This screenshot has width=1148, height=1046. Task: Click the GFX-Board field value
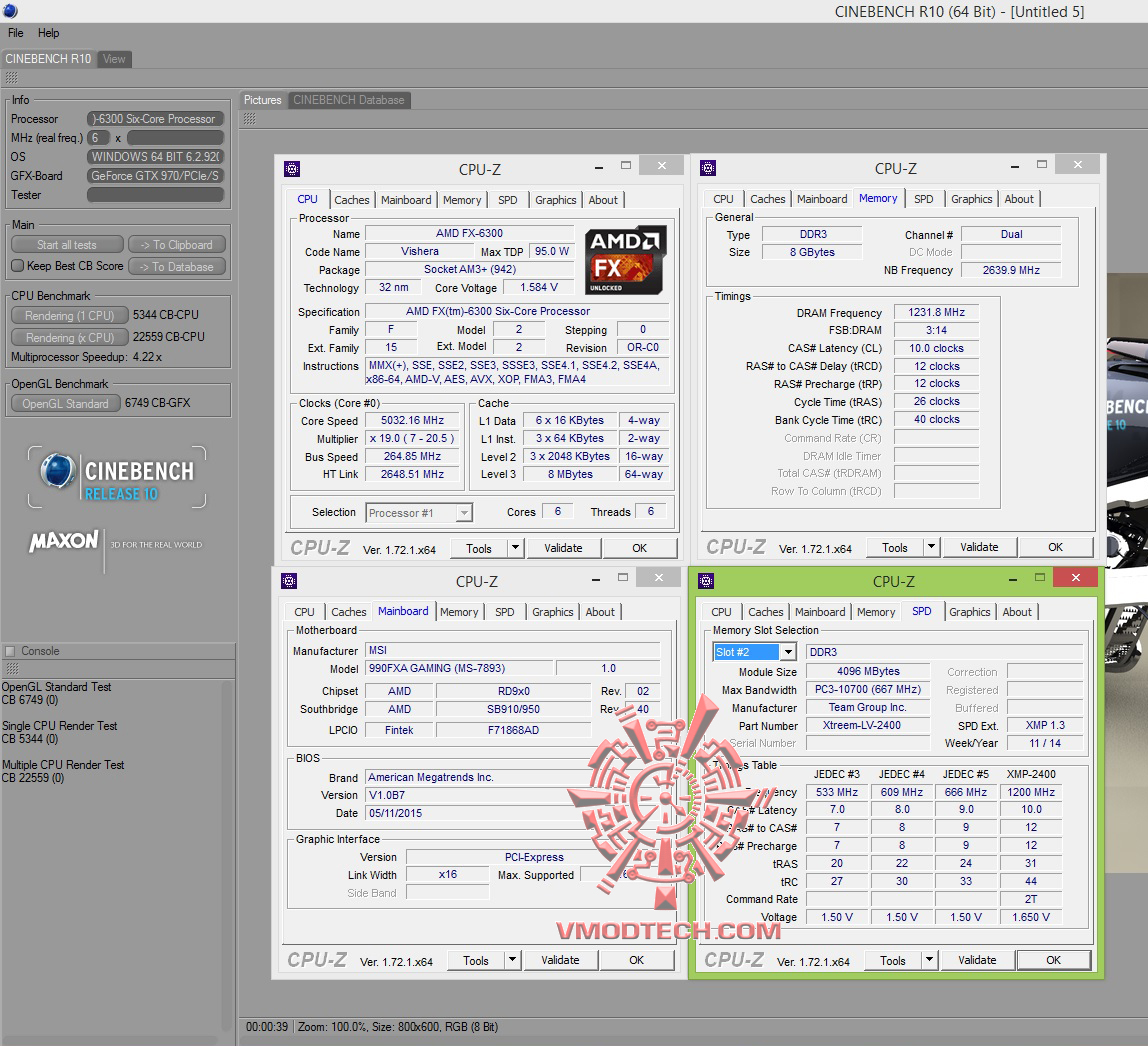coord(155,176)
